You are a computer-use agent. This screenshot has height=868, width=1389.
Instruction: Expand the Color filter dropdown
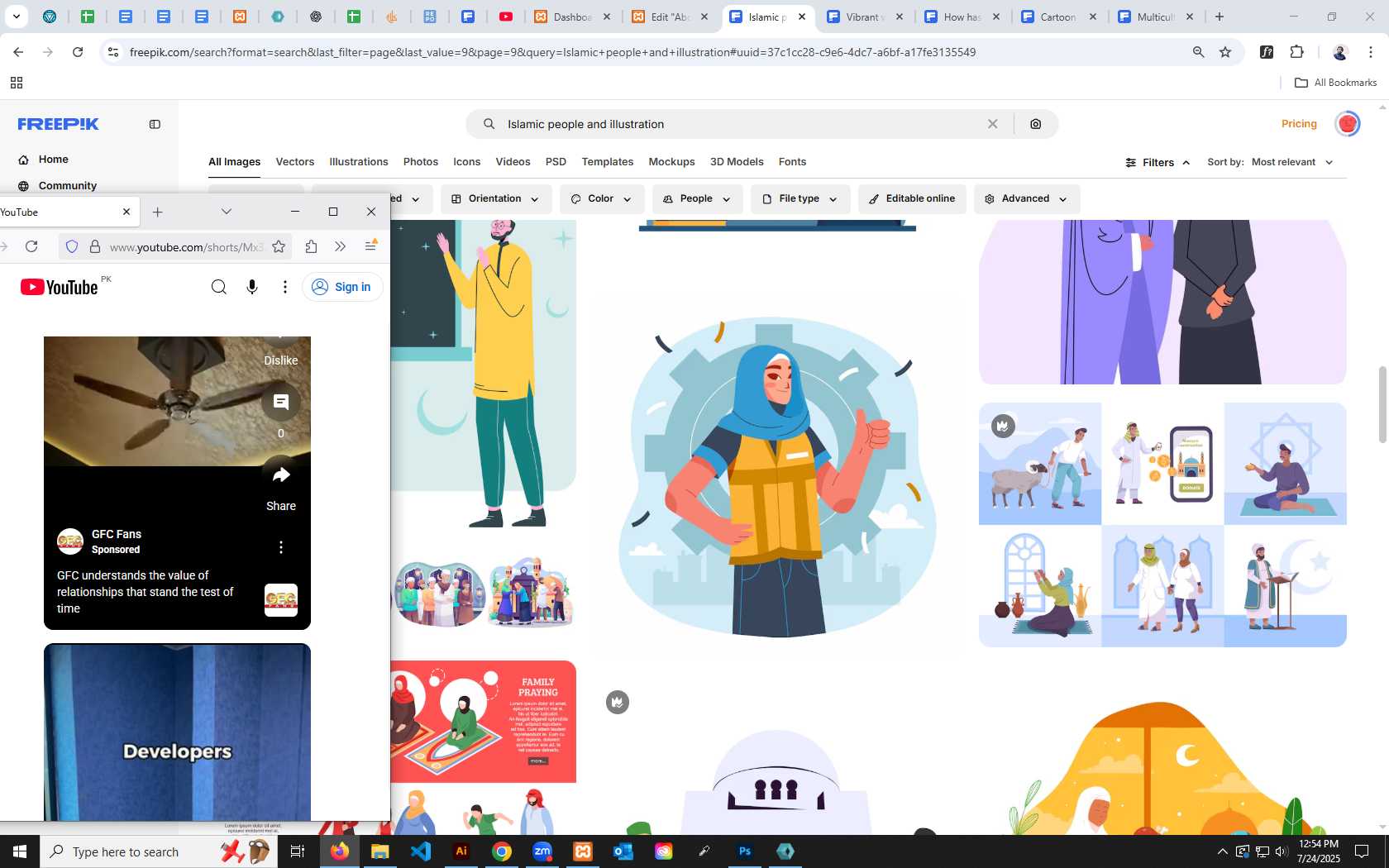click(x=601, y=198)
